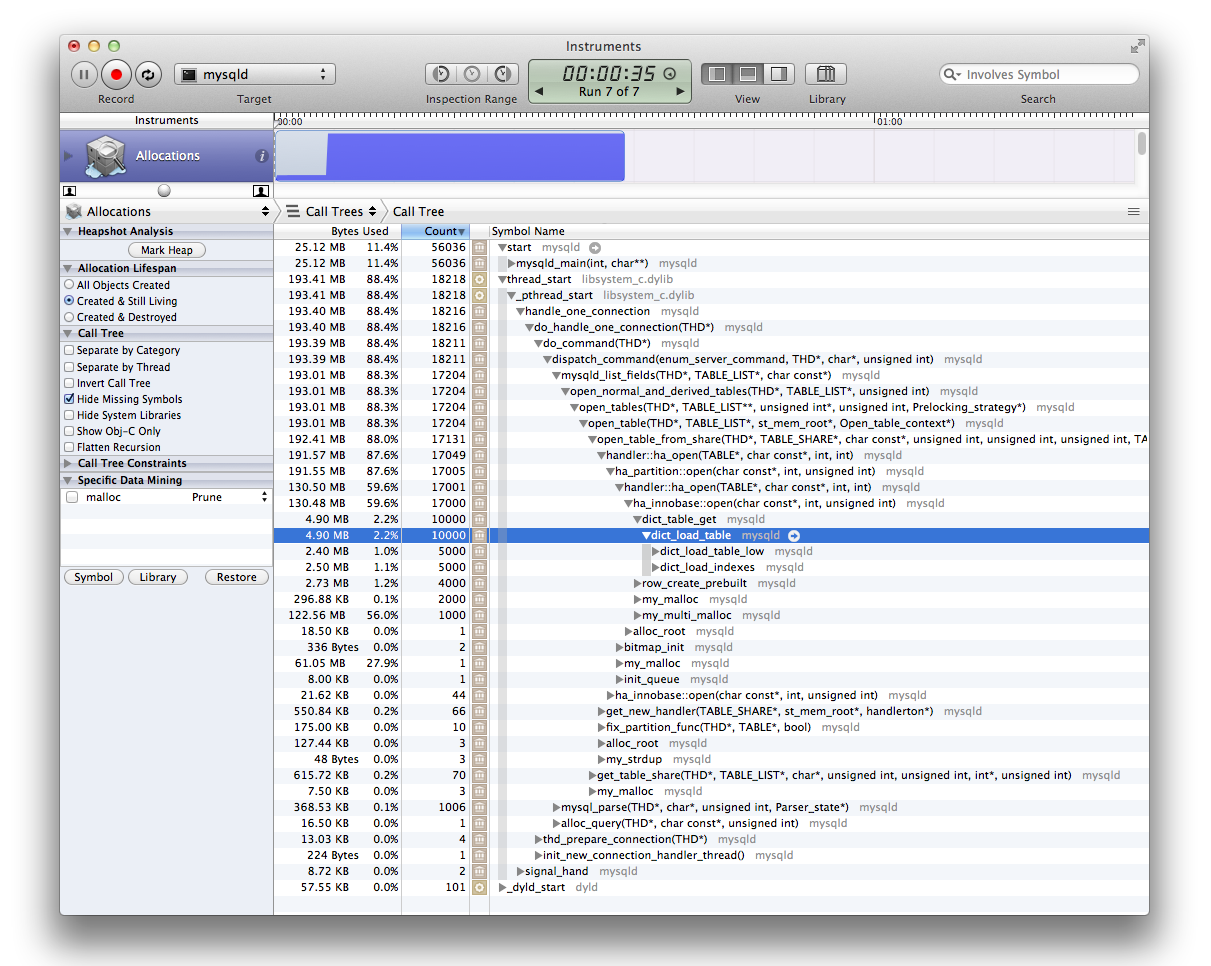Click the loop recording button
The image size is (1211, 966).
point(148,74)
